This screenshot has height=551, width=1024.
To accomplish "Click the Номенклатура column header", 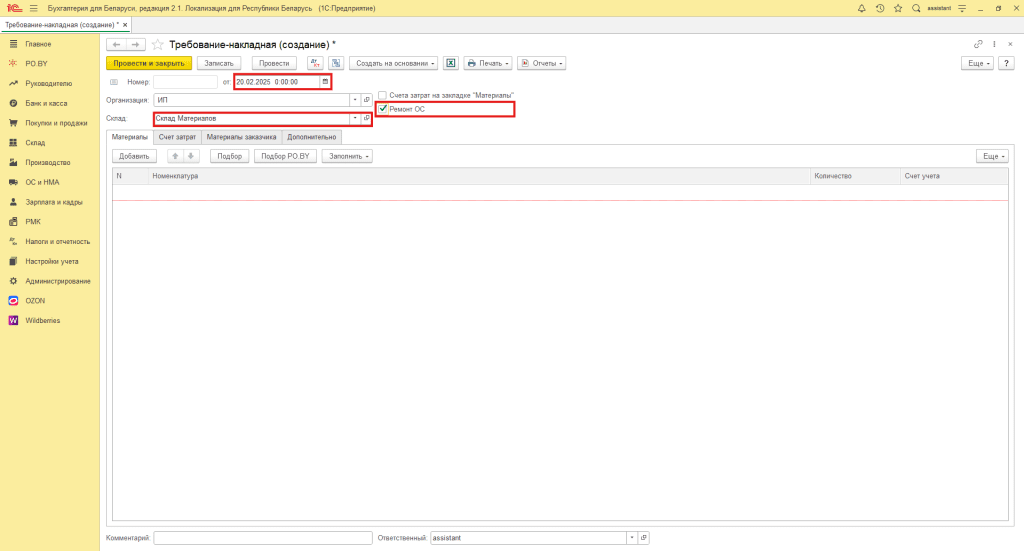I will pyautogui.click(x=479, y=176).
